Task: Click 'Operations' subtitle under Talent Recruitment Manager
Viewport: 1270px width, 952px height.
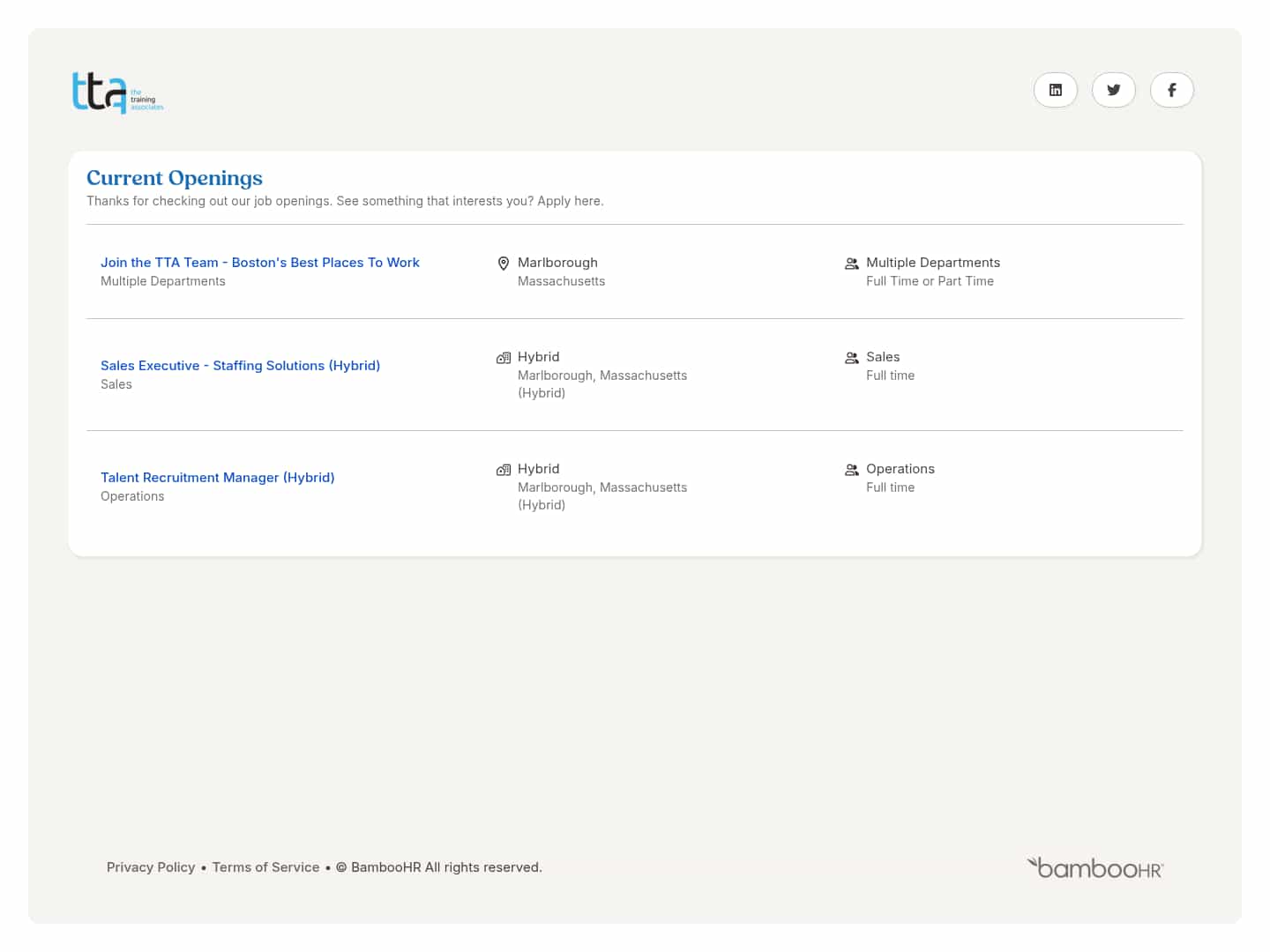Action: [x=132, y=496]
